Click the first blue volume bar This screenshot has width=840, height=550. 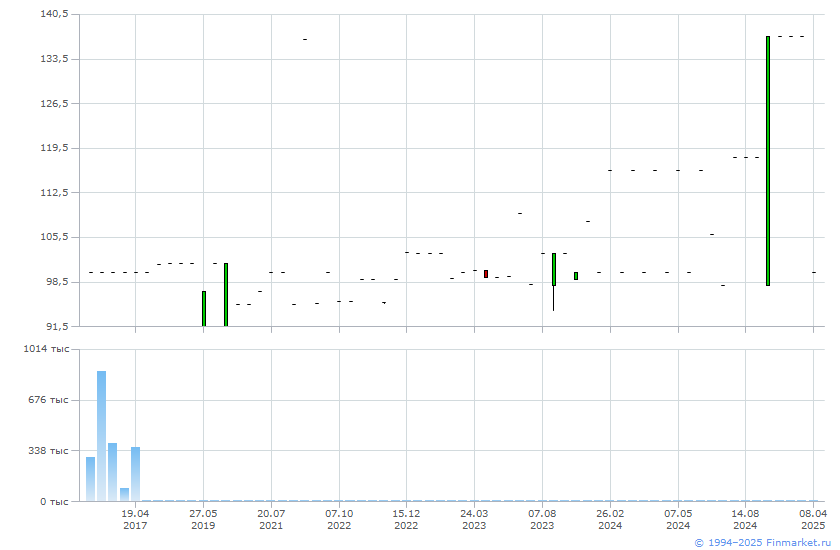click(x=90, y=479)
